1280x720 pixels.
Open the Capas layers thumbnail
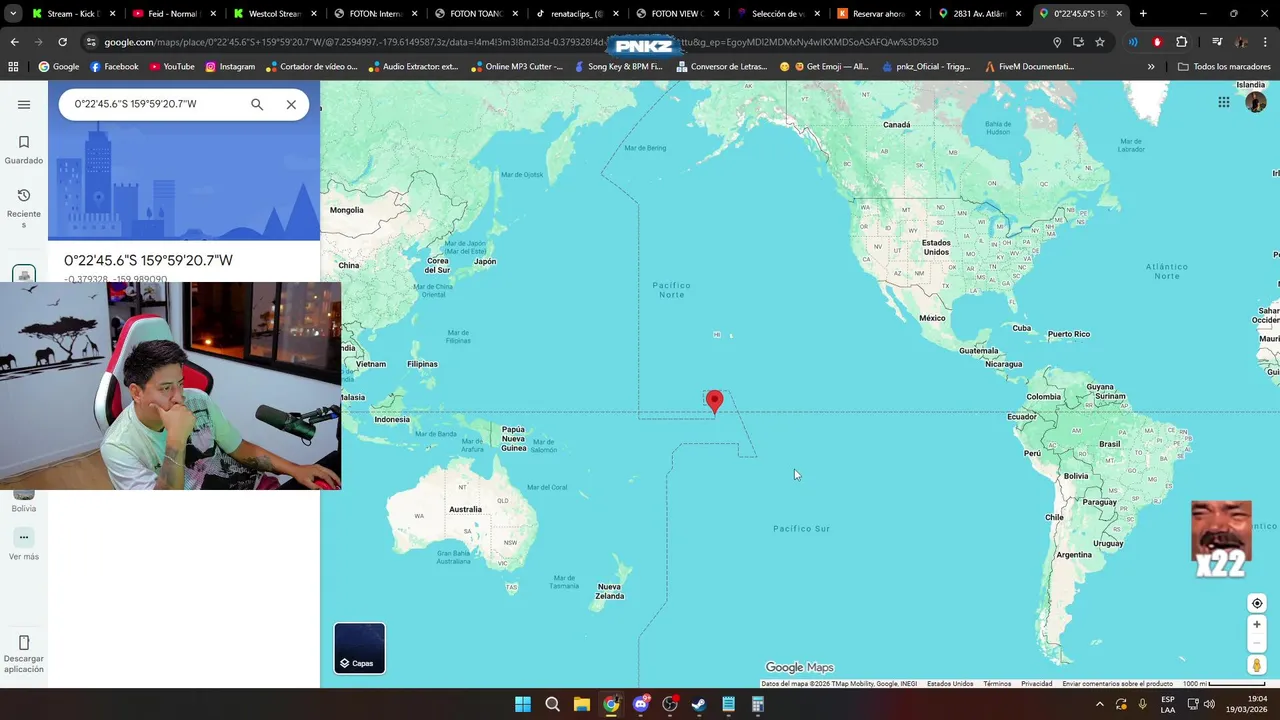click(359, 648)
